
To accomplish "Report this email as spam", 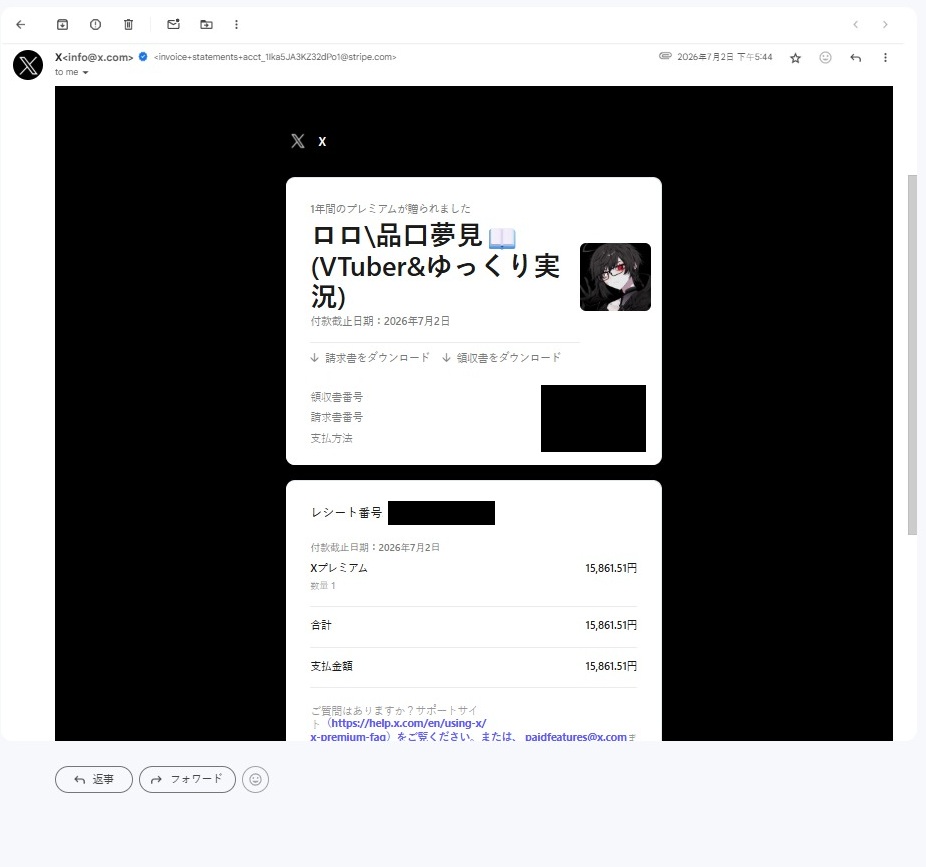I will click(x=95, y=24).
